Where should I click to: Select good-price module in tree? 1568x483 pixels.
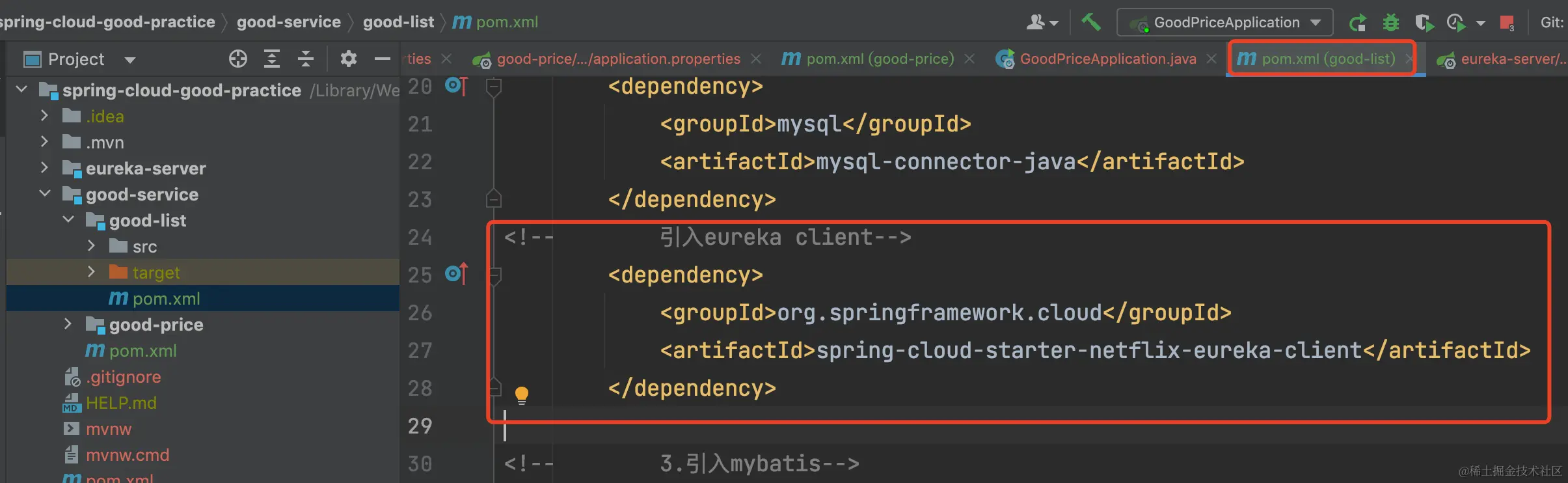(x=156, y=324)
